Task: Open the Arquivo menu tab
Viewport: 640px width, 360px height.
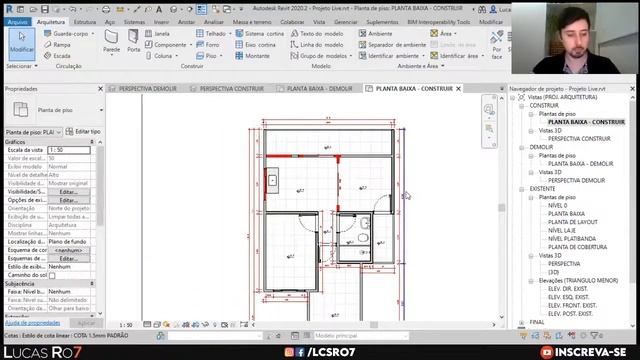Action: point(18,22)
